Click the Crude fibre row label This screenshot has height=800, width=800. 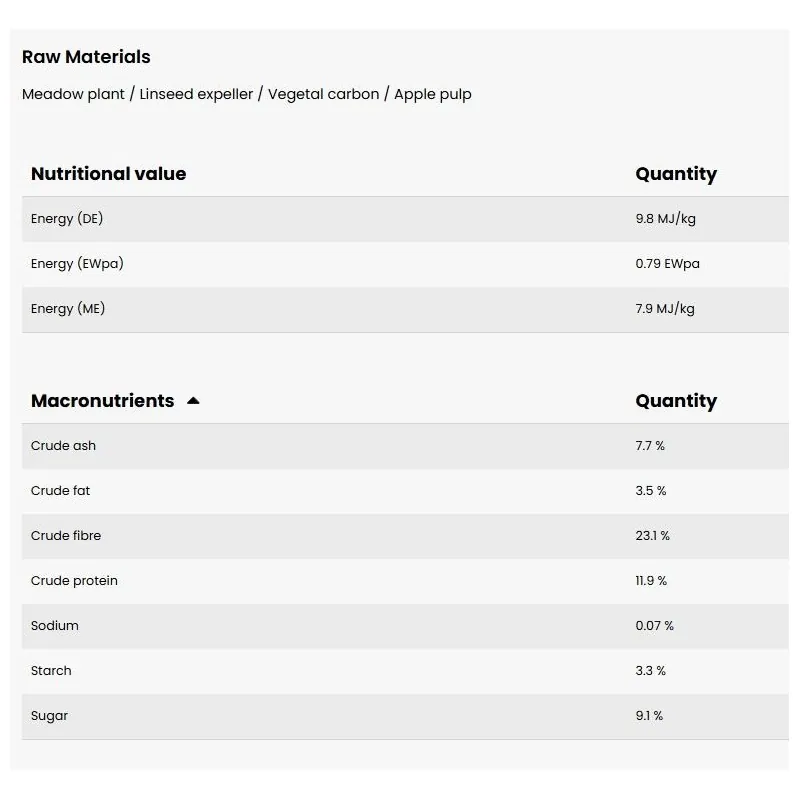pos(66,536)
